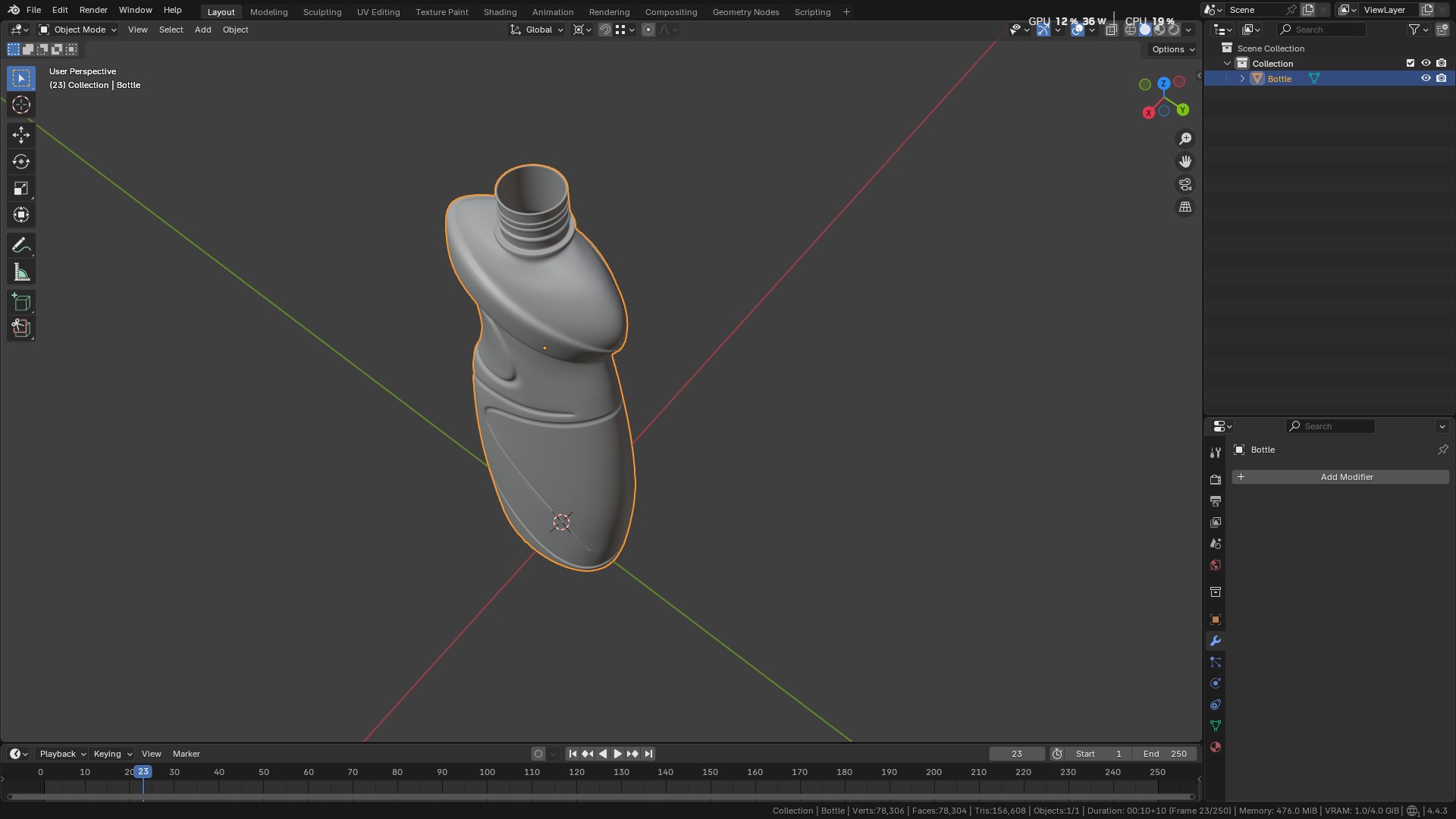Screen dimensions: 1456x819
Task: Open Playback dropdown in timeline
Action: [62, 754]
